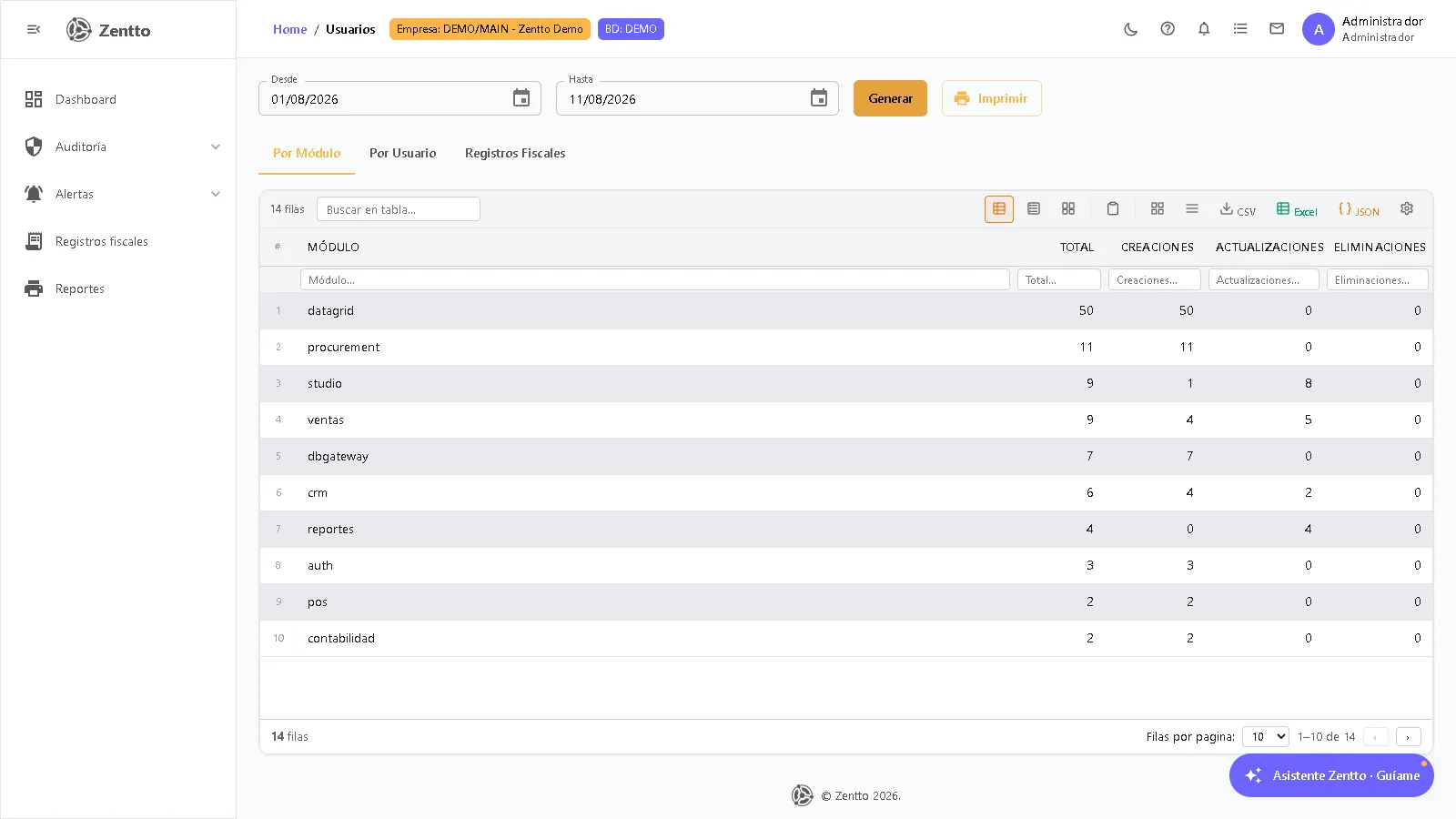Viewport: 1456px width, 819px height.
Task: Focus the Buscar en tabla search box
Action: click(x=399, y=209)
